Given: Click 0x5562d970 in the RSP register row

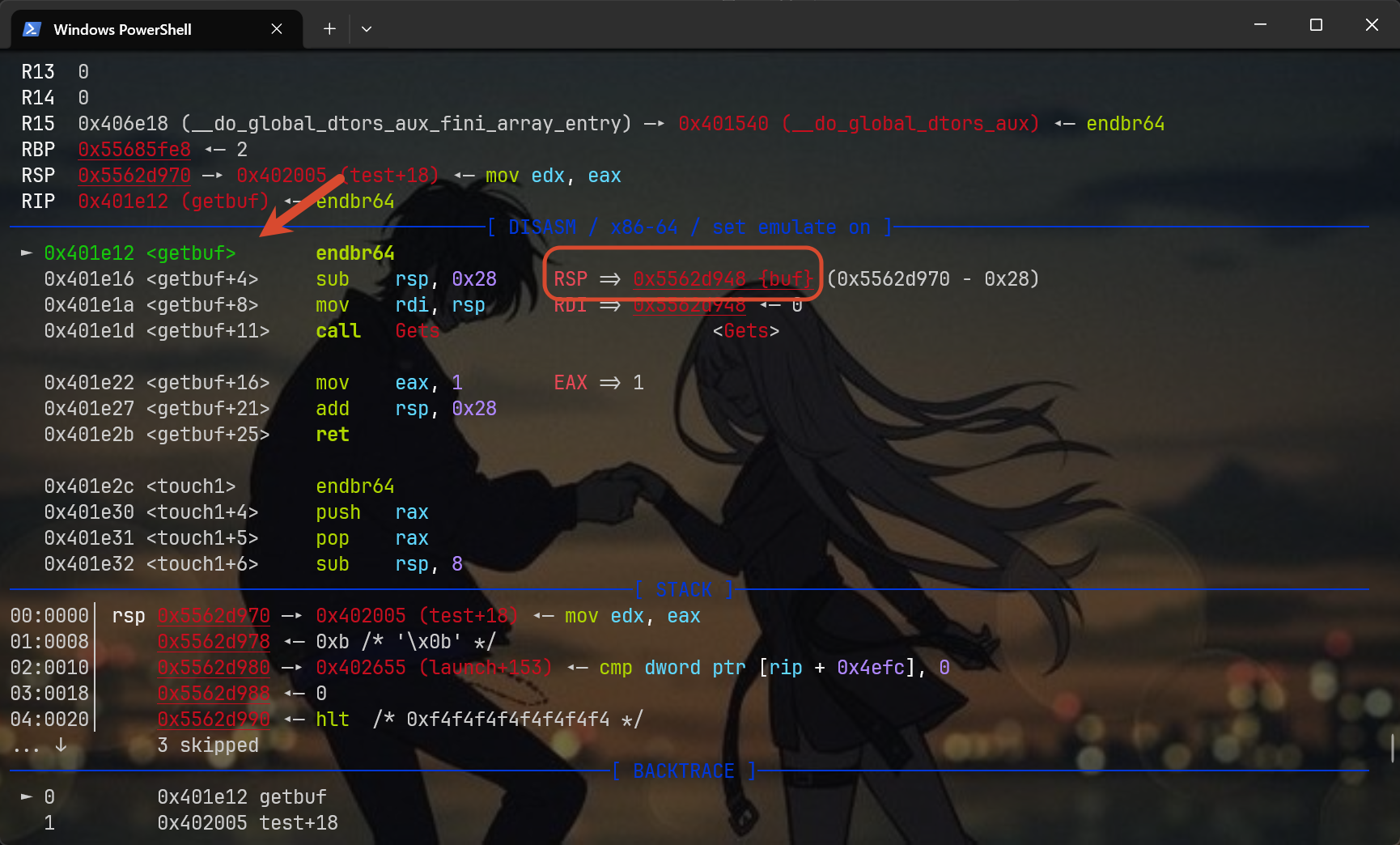Looking at the screenshot, I should coord(134,176).
